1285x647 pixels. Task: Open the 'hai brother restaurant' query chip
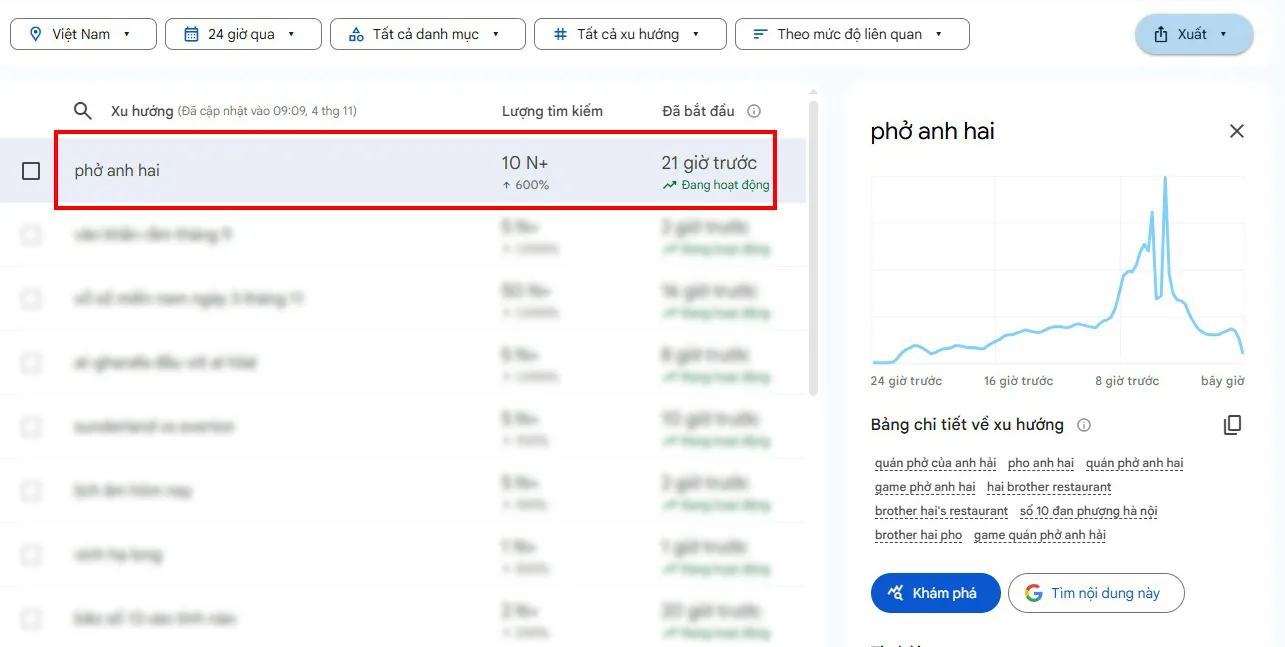(1048, 487)
